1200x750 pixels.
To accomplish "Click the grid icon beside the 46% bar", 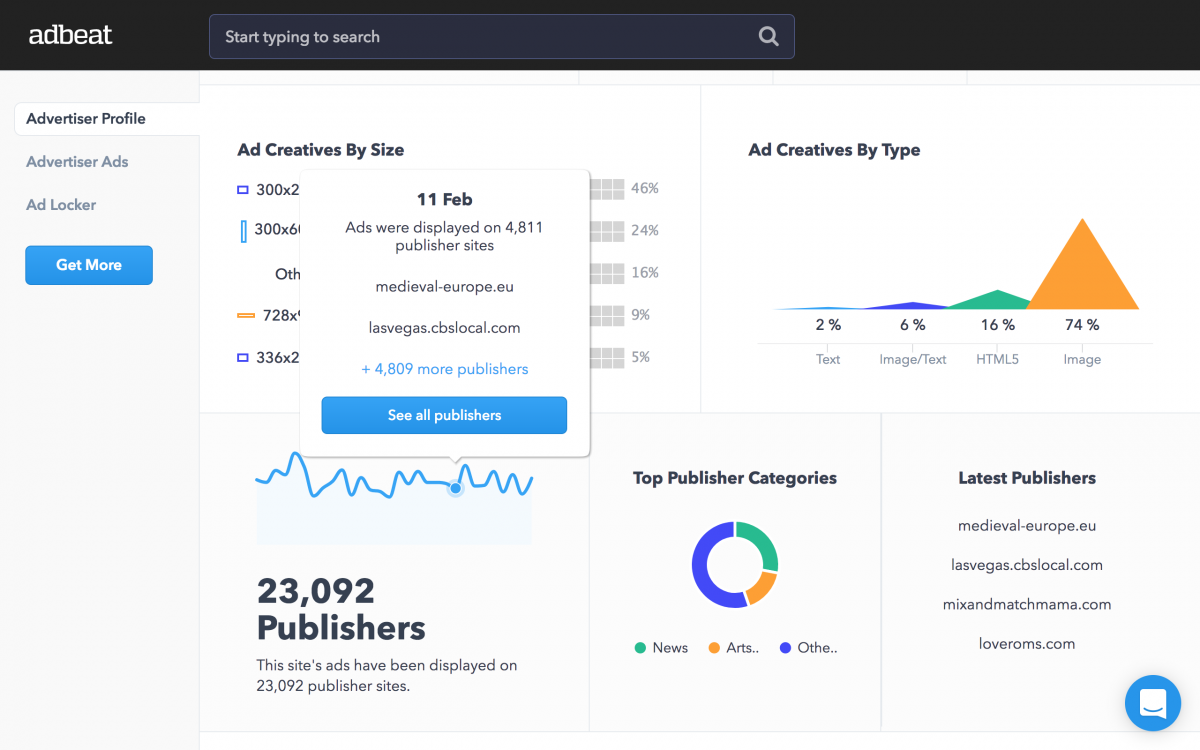I will (609, 188).
